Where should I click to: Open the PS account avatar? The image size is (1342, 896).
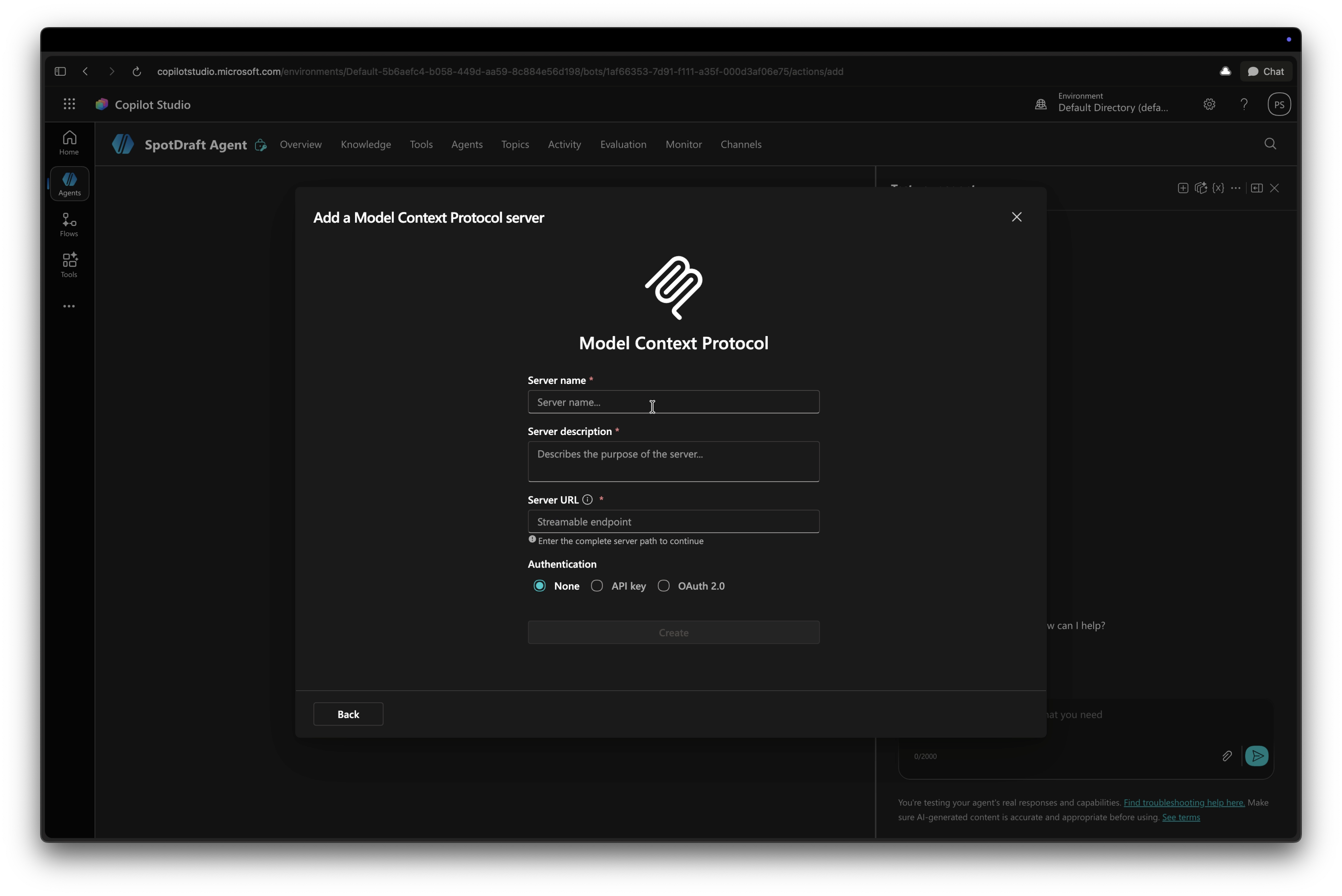point(1279,105)
